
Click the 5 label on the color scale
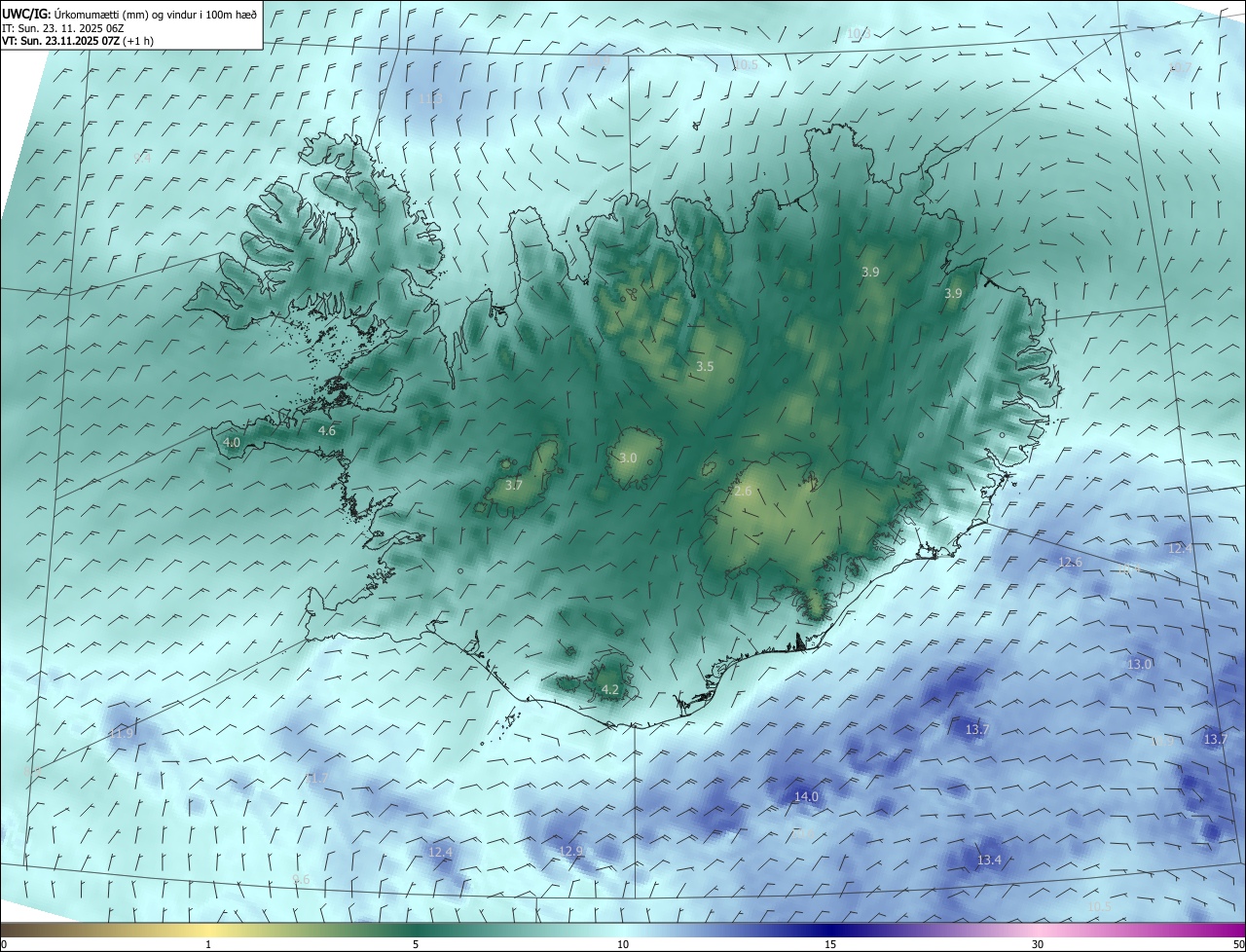416,944
